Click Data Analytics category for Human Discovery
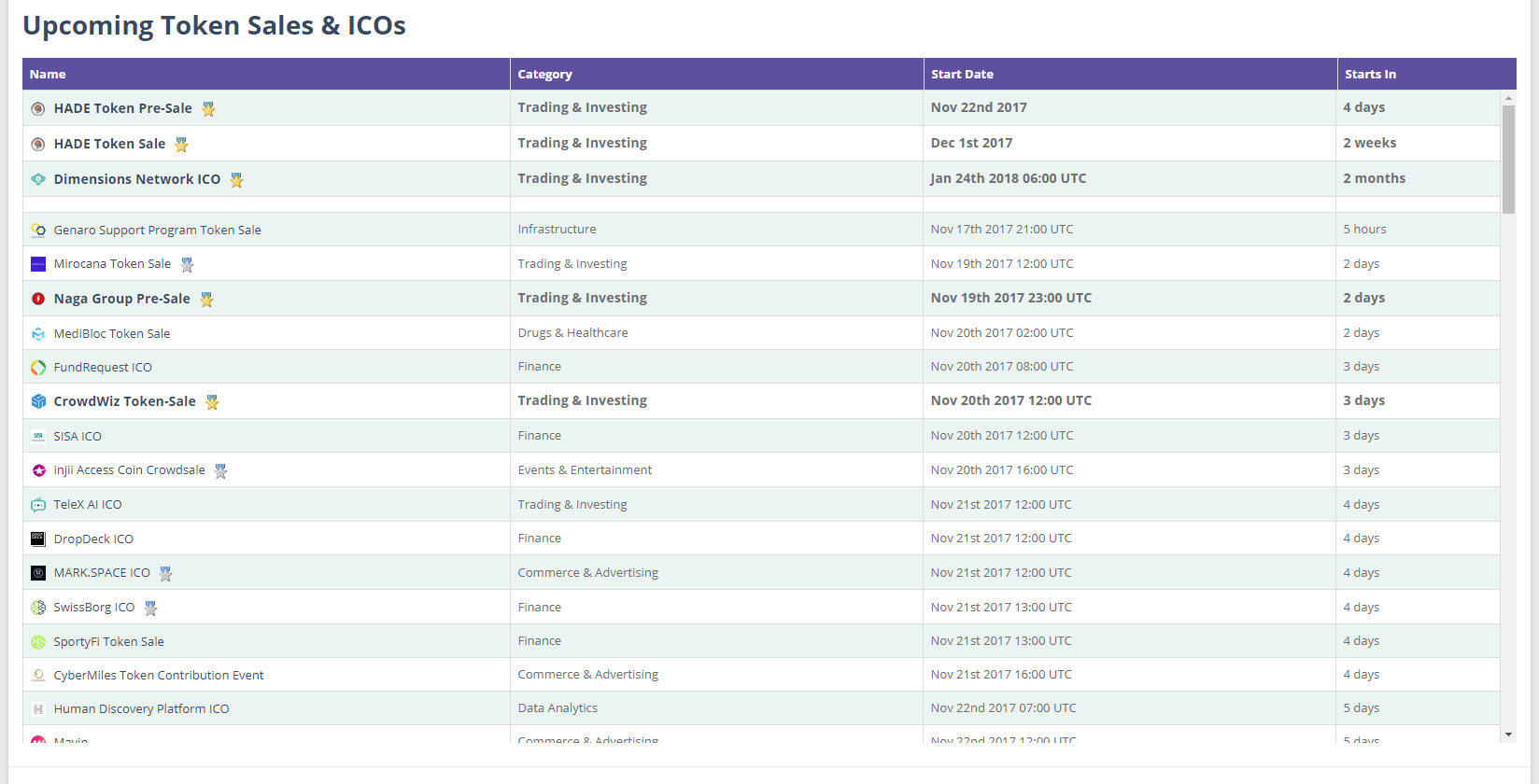Screen dimensions: 1539x784 (x=558, y=708)
